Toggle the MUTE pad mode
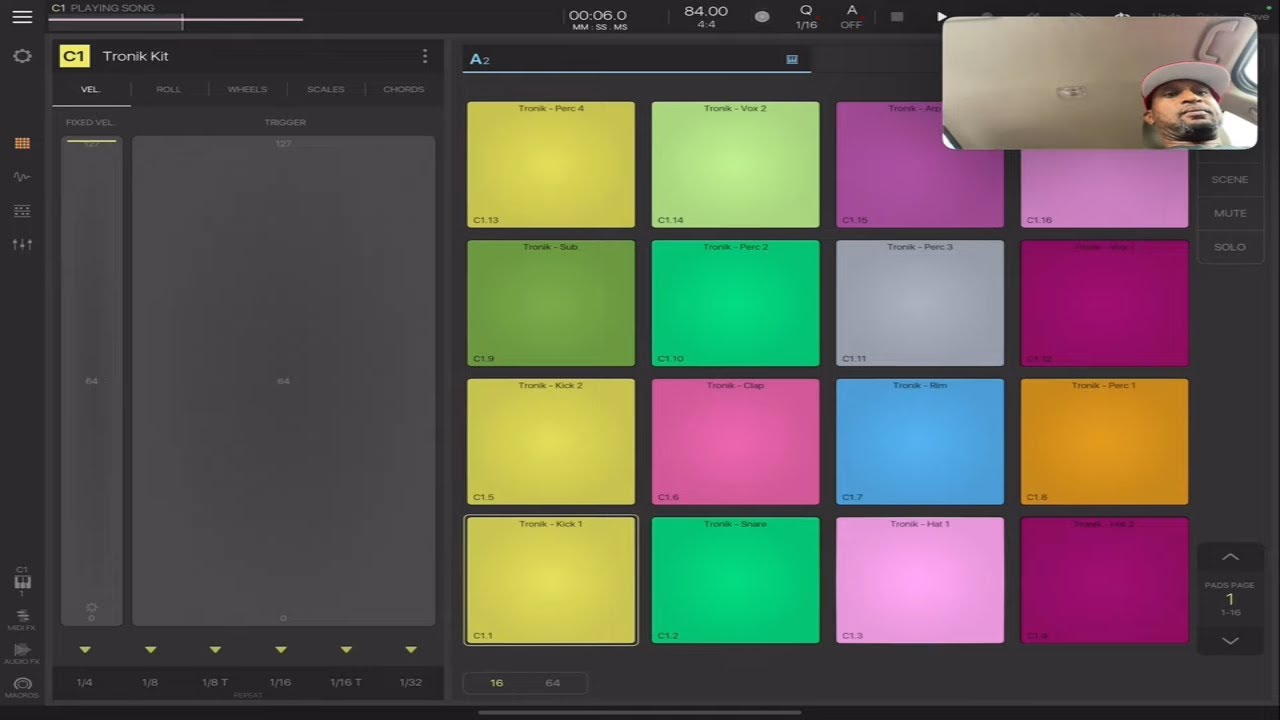Viewport: 1280px width, 720px height. click(x=1229, y=213)
